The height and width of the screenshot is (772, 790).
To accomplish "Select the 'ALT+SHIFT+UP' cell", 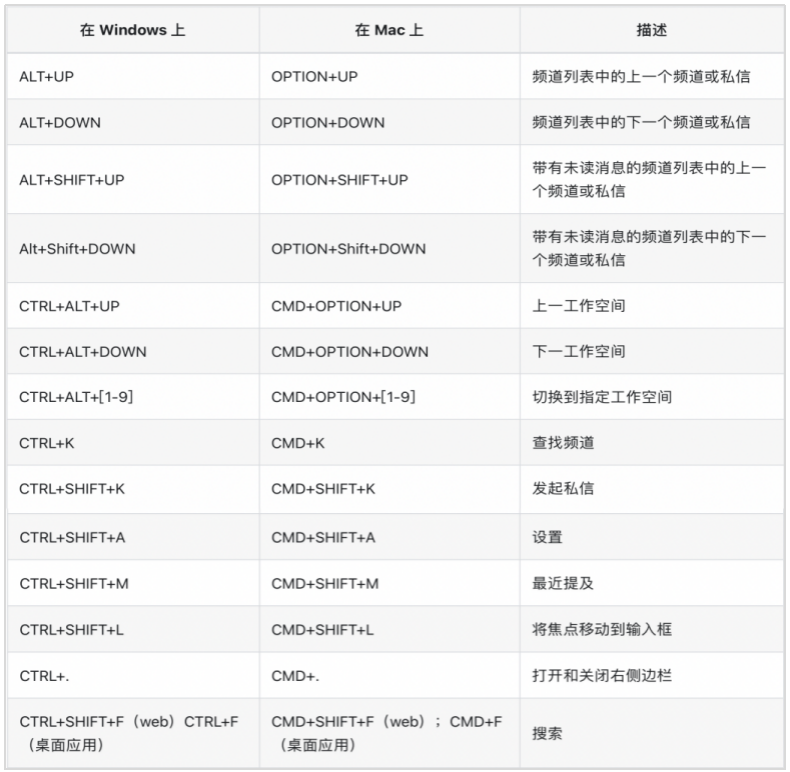I will pos(133,179).
